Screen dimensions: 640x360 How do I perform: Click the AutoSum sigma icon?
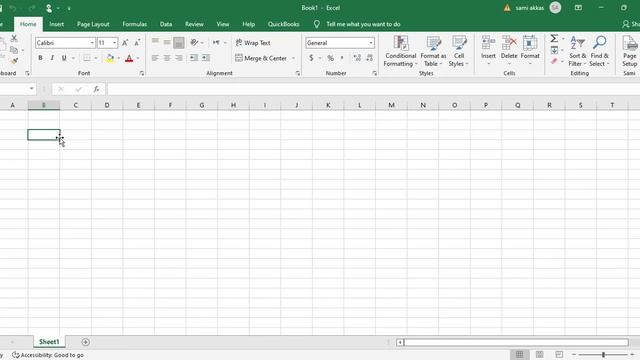(x=554, y=38)
